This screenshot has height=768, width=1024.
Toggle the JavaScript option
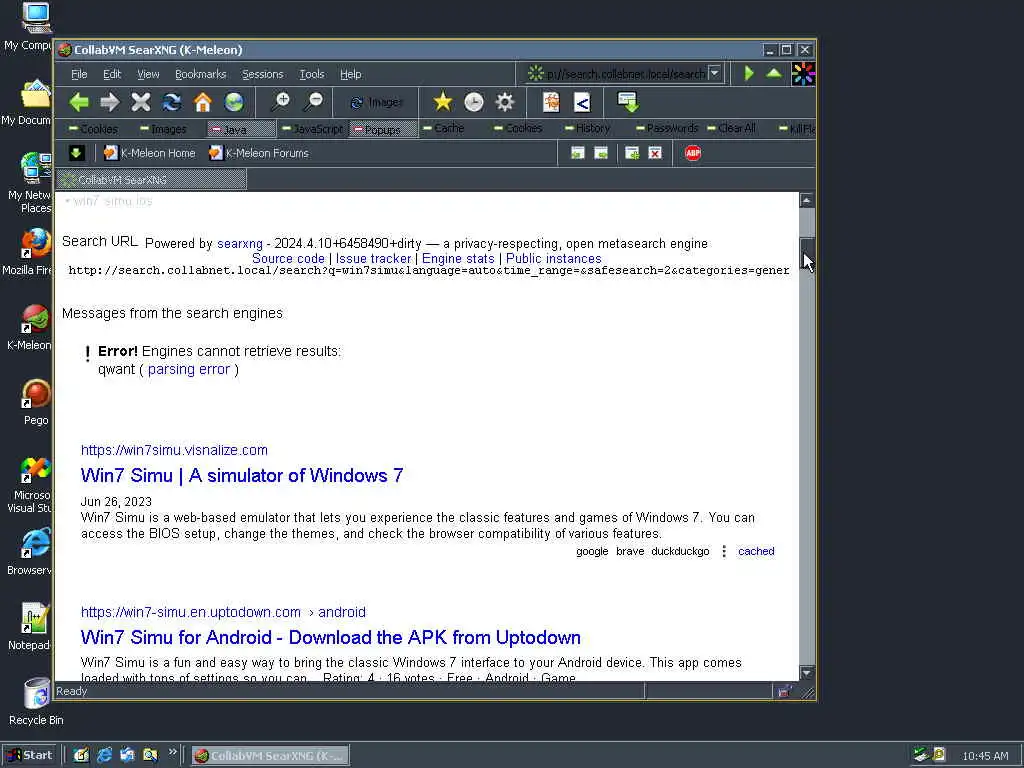pyautogui.click(x=312, y=129)
